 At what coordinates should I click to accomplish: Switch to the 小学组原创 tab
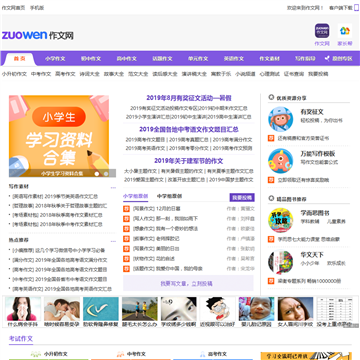(x=136, y=196)
